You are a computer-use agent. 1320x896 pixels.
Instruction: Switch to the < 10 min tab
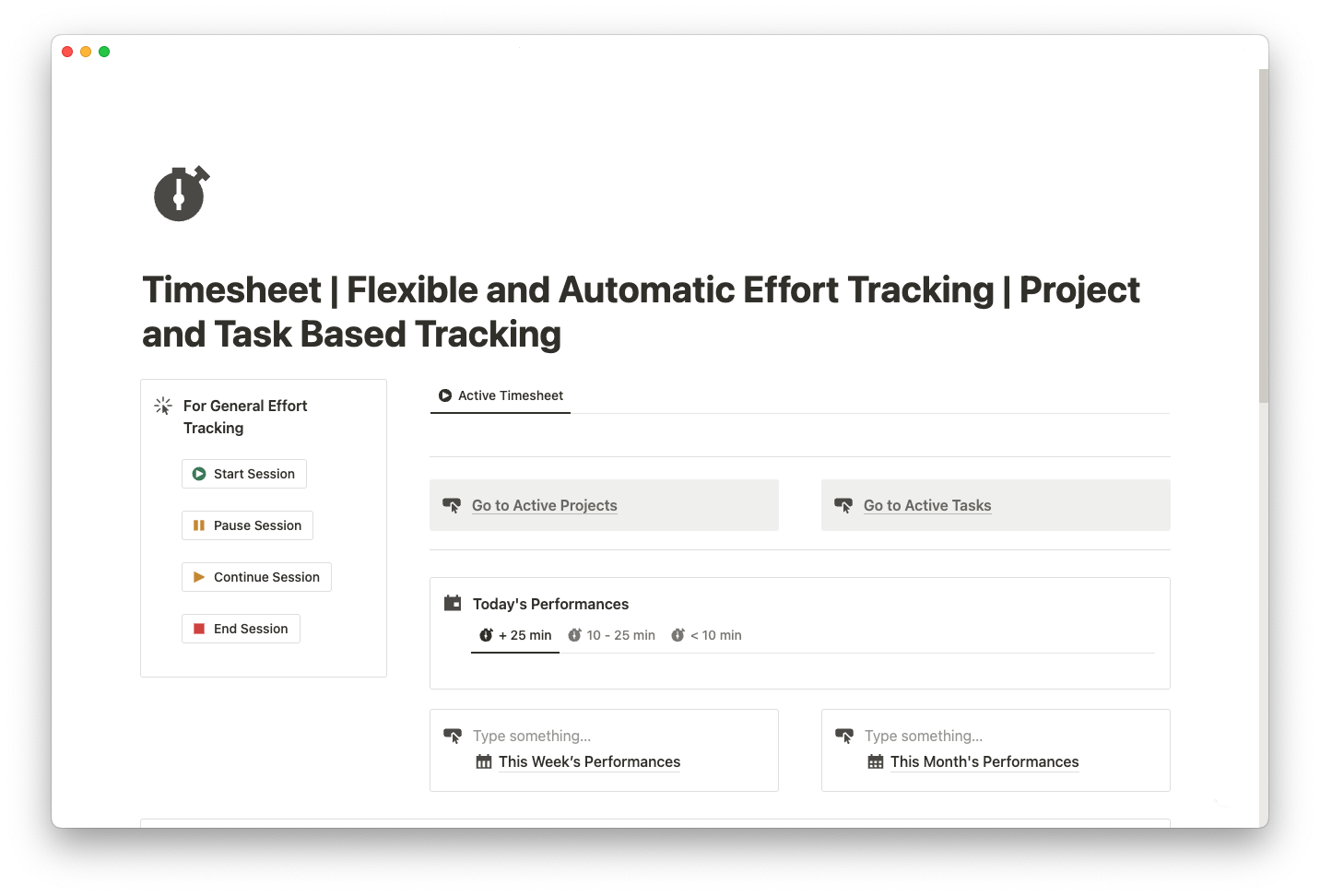714,635
